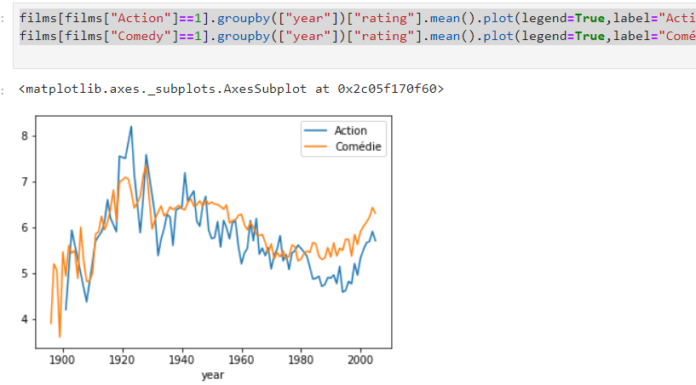Click the orange Comédie legend line swatch
This screenshot has width=696, height=385.
pyautogui.click(x=316, y=147)
